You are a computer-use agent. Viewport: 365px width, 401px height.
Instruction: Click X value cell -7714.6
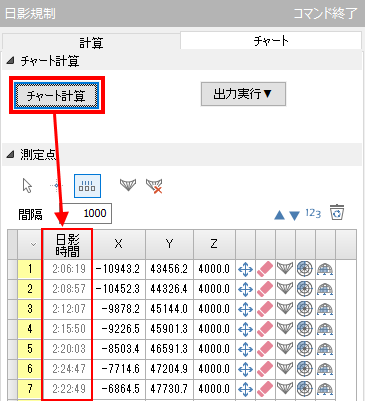click(119, 369)
